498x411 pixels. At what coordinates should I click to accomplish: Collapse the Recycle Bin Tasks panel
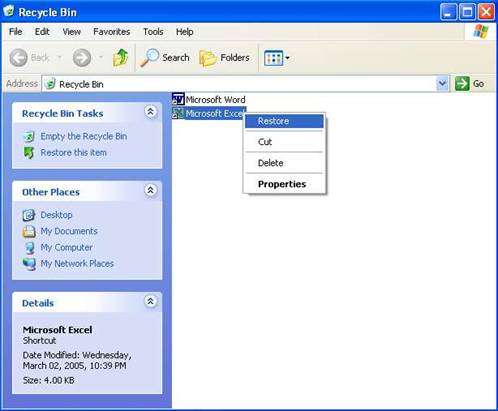coord(150,112)
